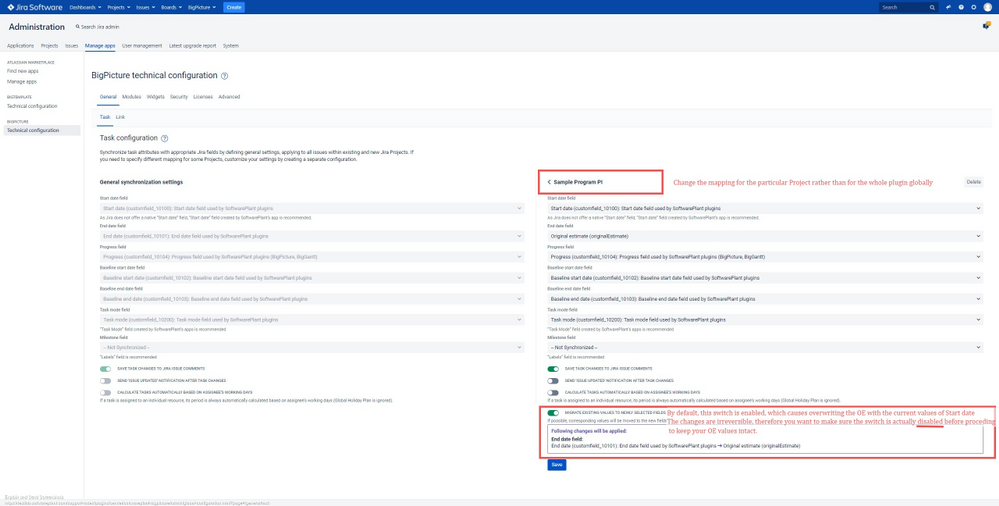Toggle Sample Program PI save task changes to comments
The image size is (999, 506).
tap(553, 368)
